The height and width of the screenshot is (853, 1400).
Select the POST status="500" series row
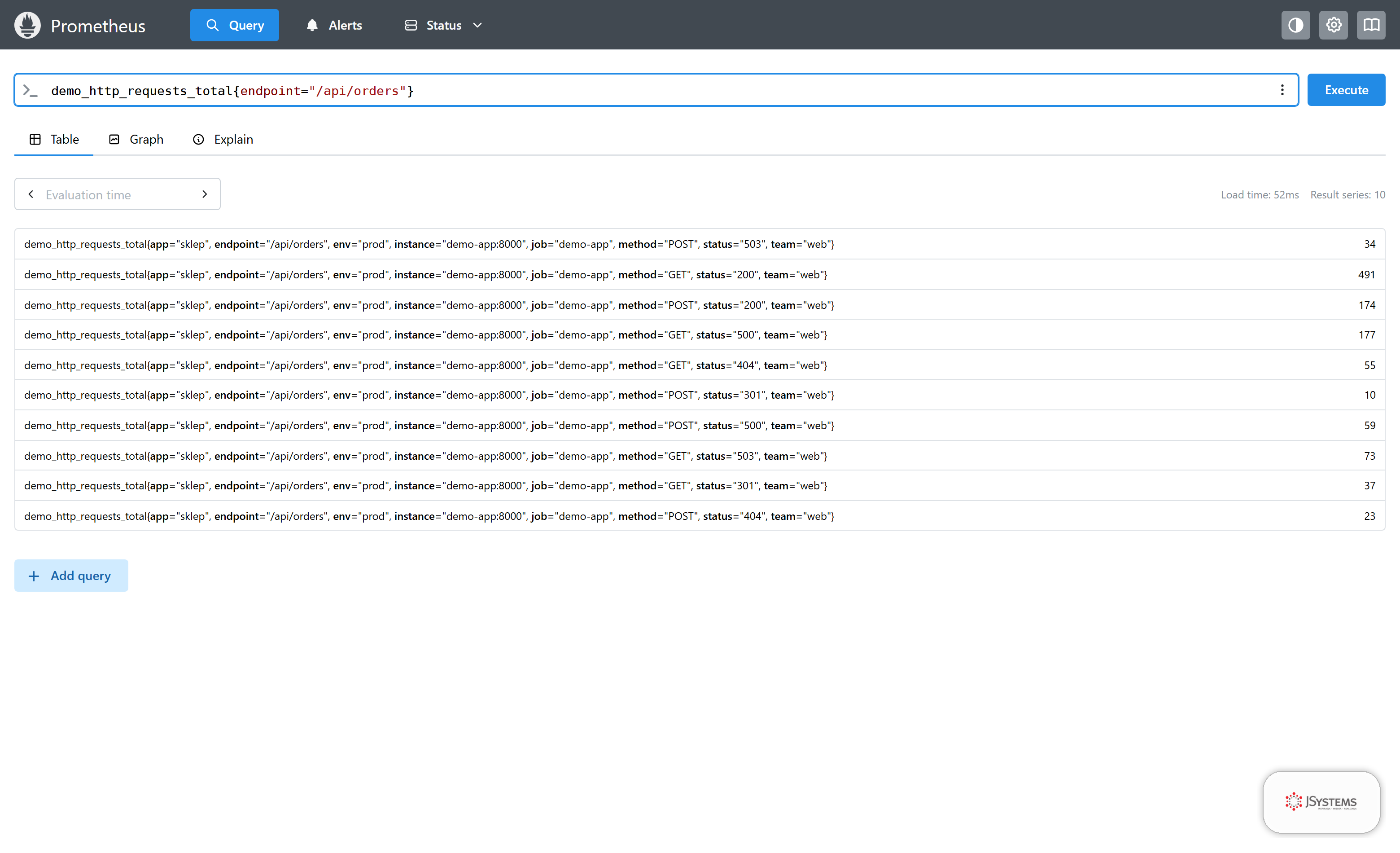coord(700,425)
